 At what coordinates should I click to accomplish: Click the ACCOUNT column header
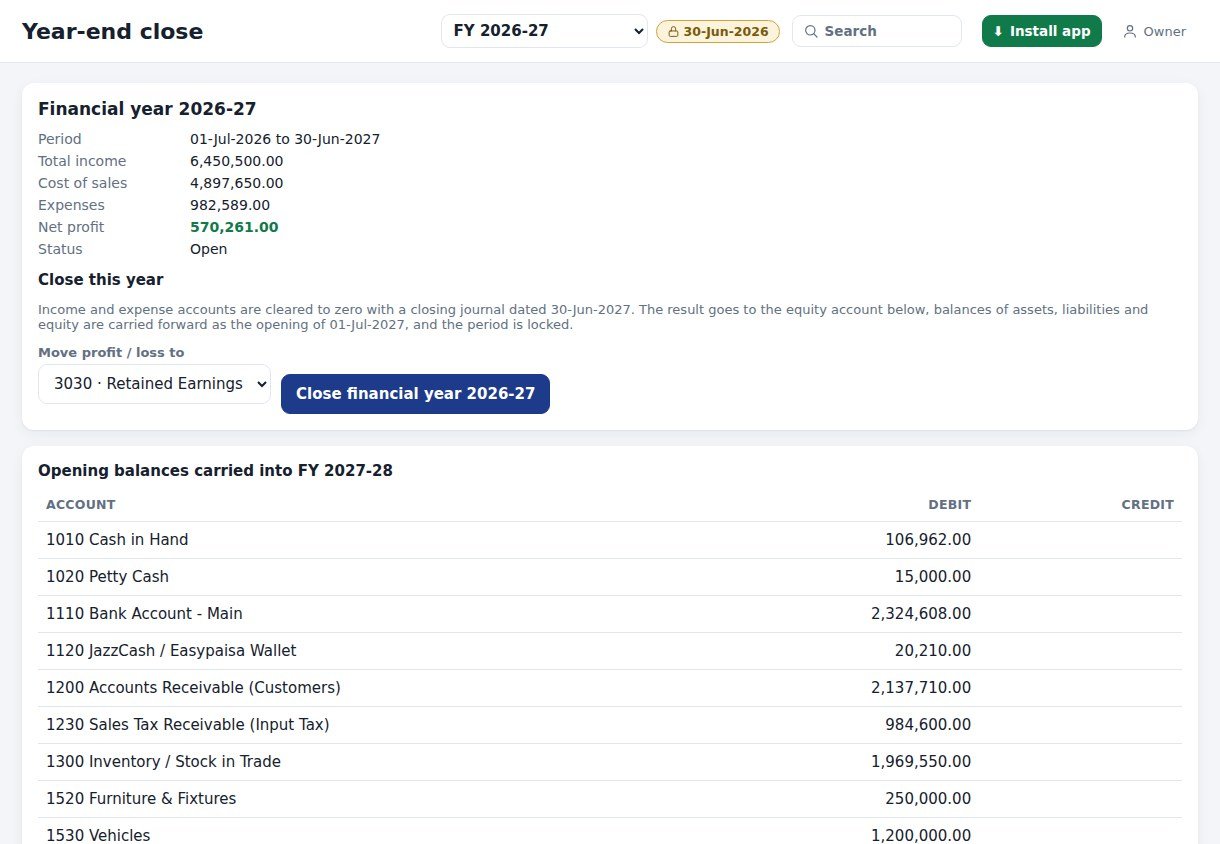tap(81, 505)
